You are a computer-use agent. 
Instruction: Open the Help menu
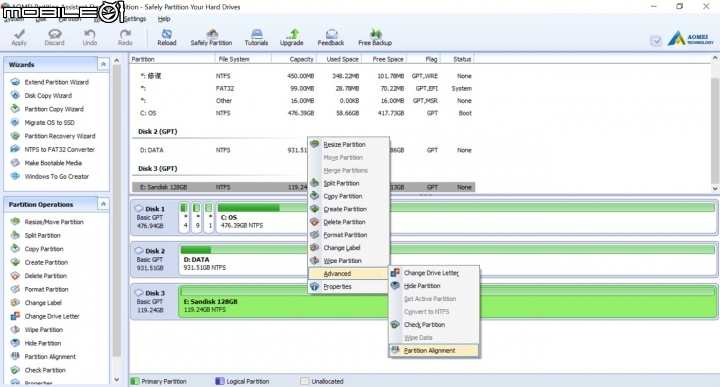(164, 19)
